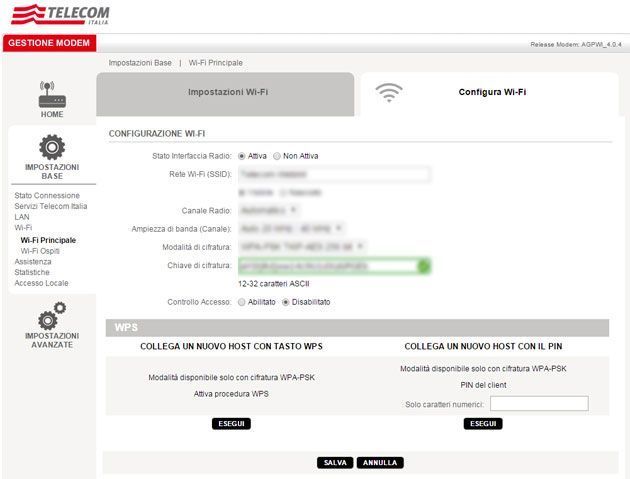Select the Attiva radio option

pos(240,156)
